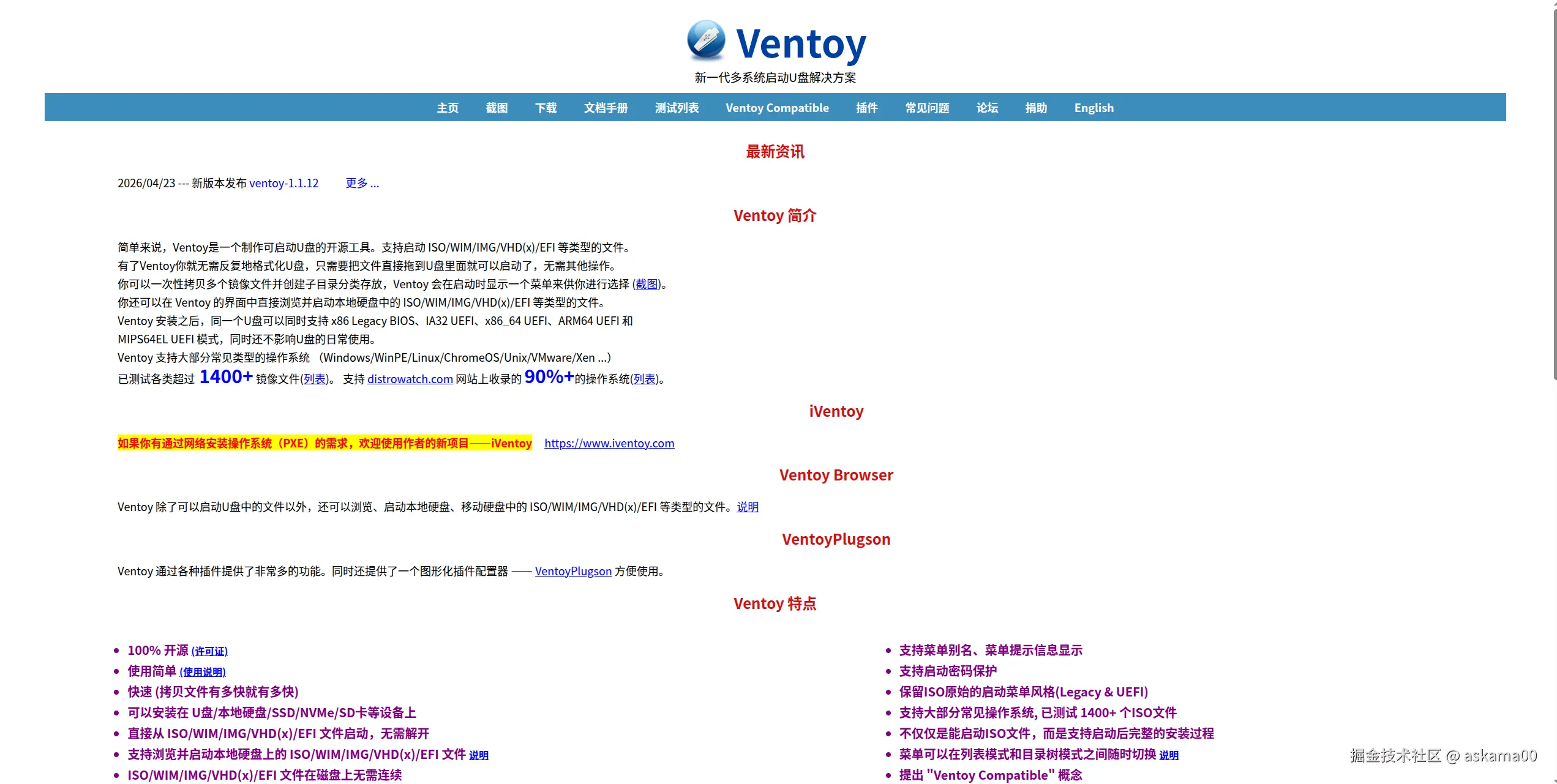Open the 使用说明 link beside 使用简单

pos(203,672)
